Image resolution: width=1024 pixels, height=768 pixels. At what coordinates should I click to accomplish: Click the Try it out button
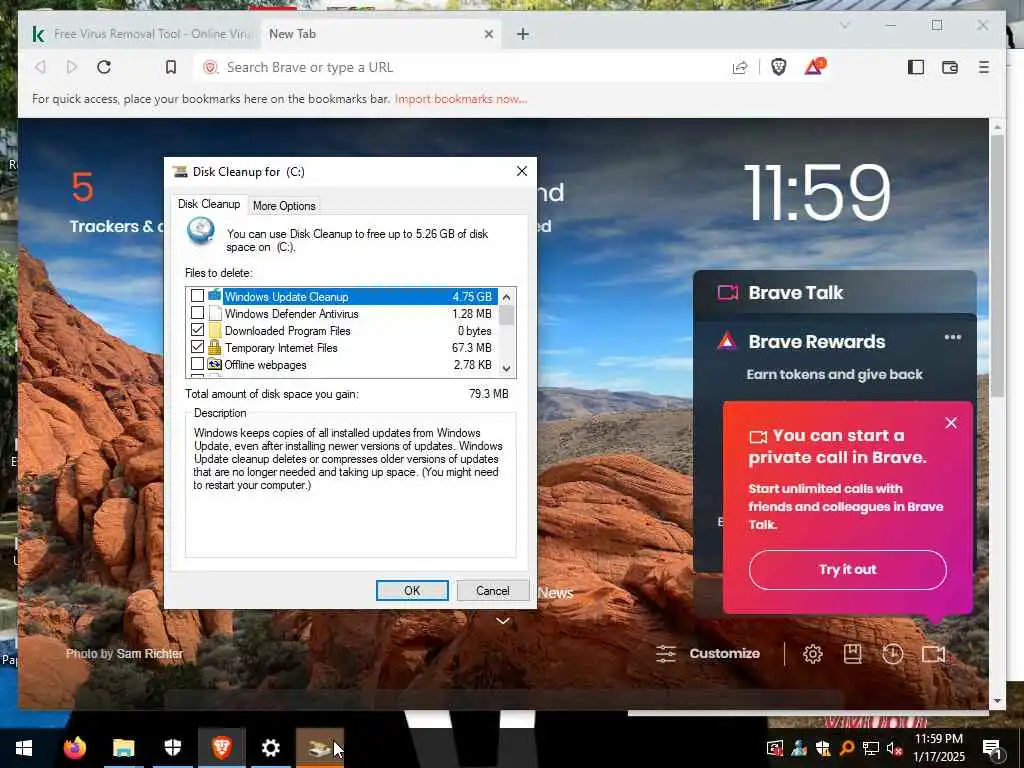click(848, 569)
